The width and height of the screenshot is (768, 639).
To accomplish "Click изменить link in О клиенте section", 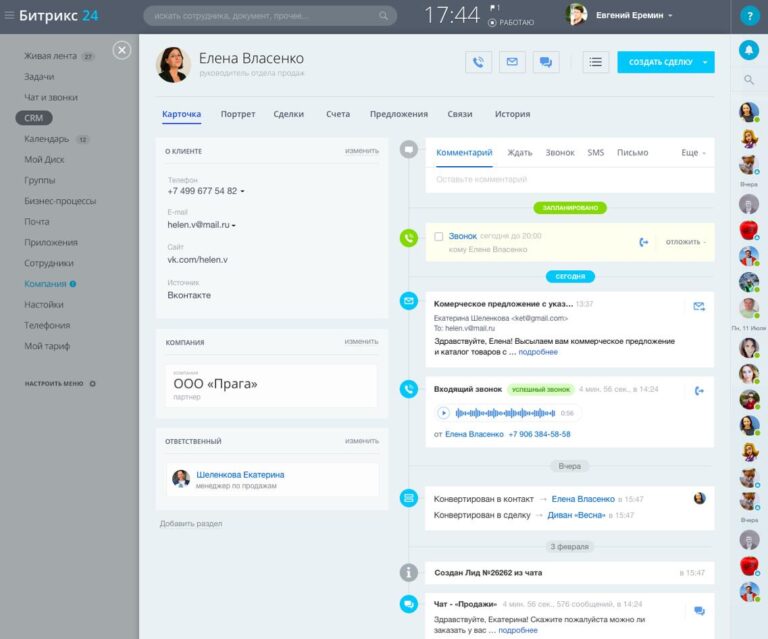I will point(362,151).
